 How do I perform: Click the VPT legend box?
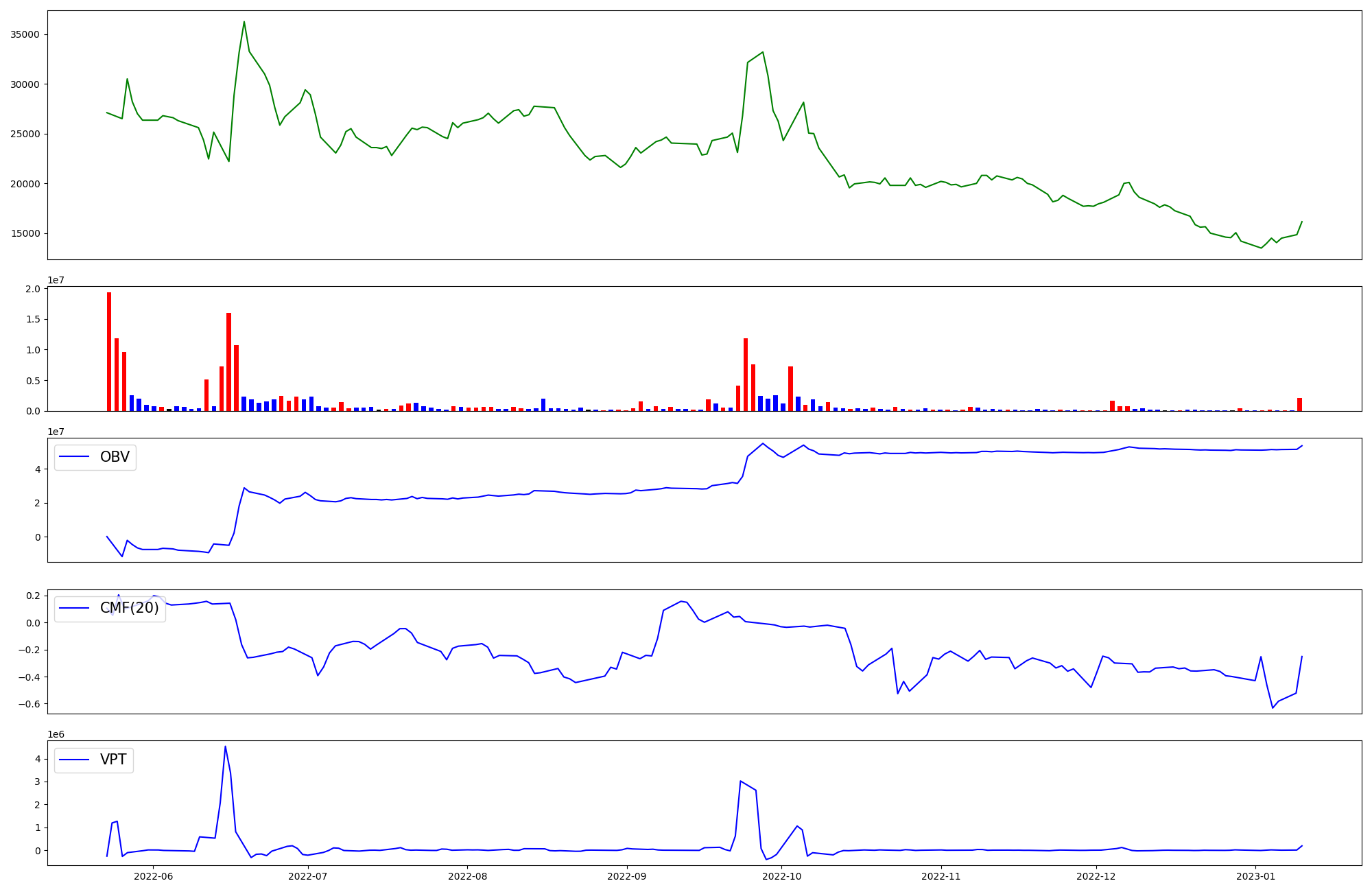pyautogui.click(x=94, y=760)
